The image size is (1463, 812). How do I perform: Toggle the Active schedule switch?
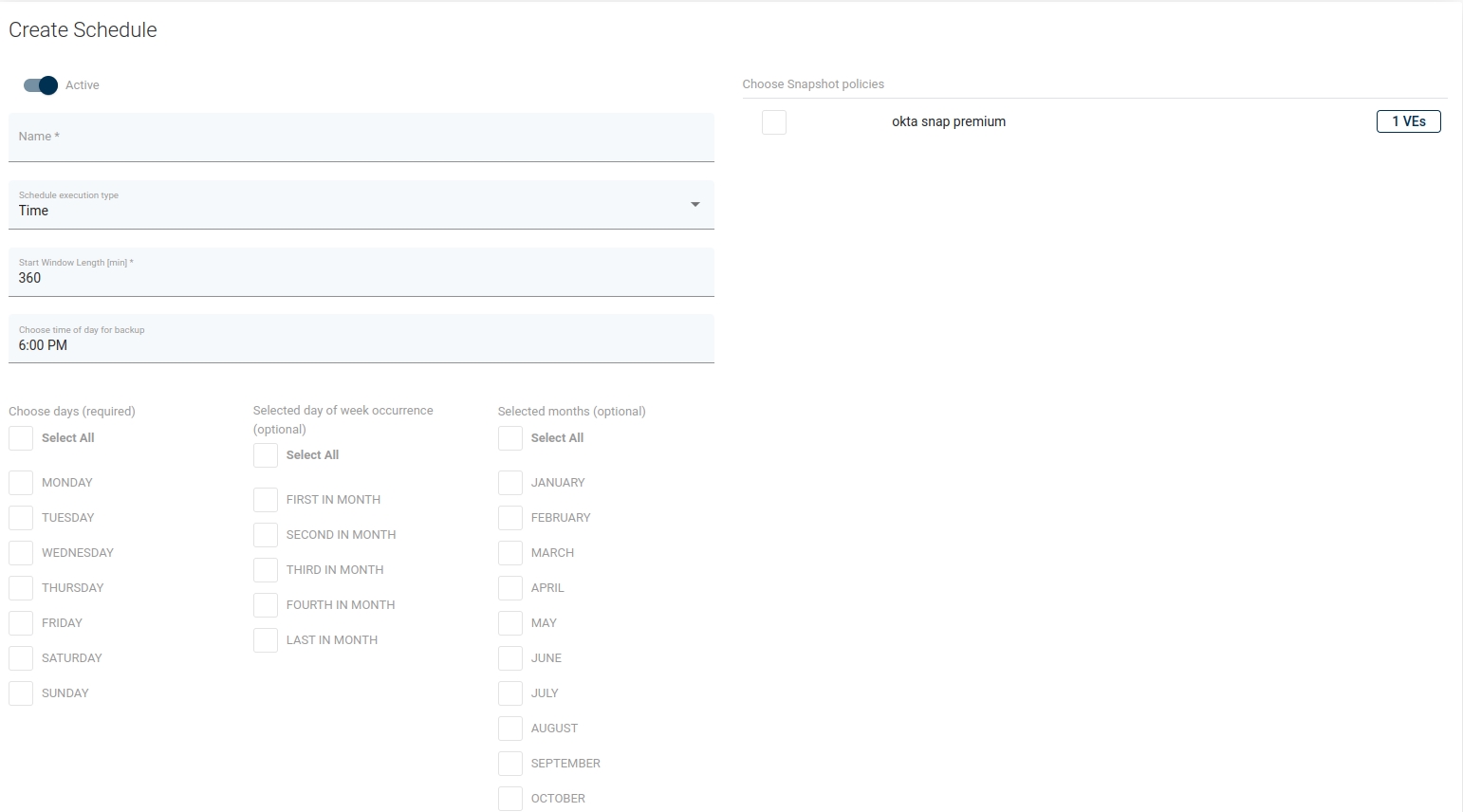[41, 85]
